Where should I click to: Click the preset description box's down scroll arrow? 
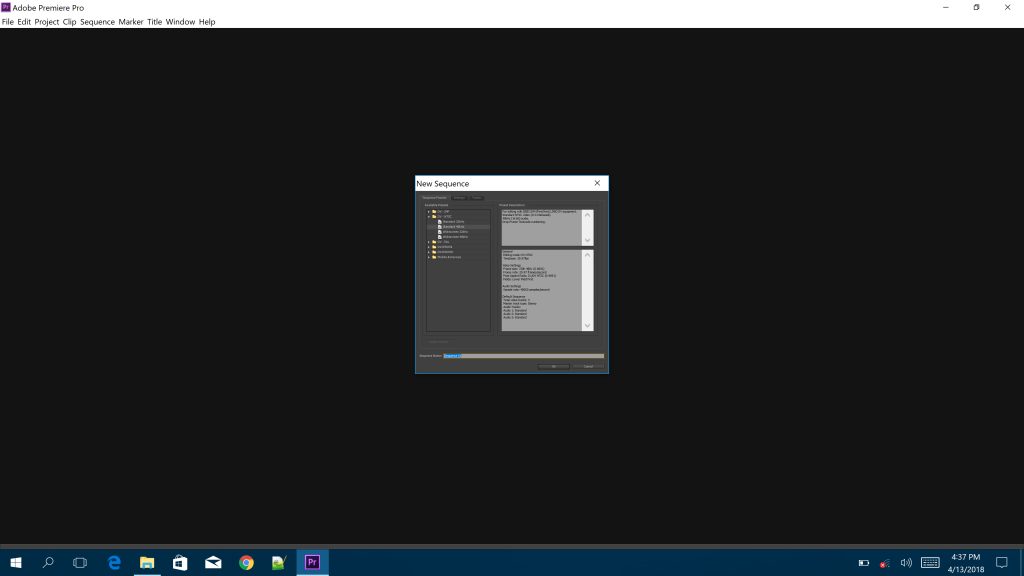click(x=587, y=240)
